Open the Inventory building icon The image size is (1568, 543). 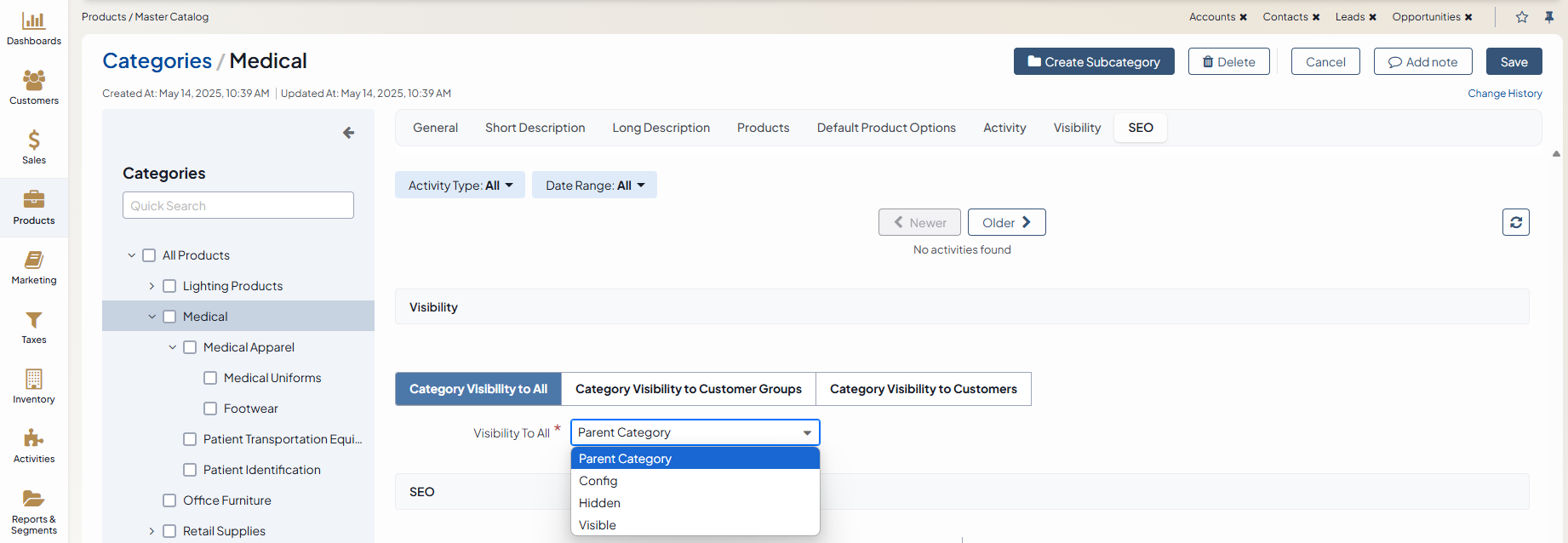point(33,380)
